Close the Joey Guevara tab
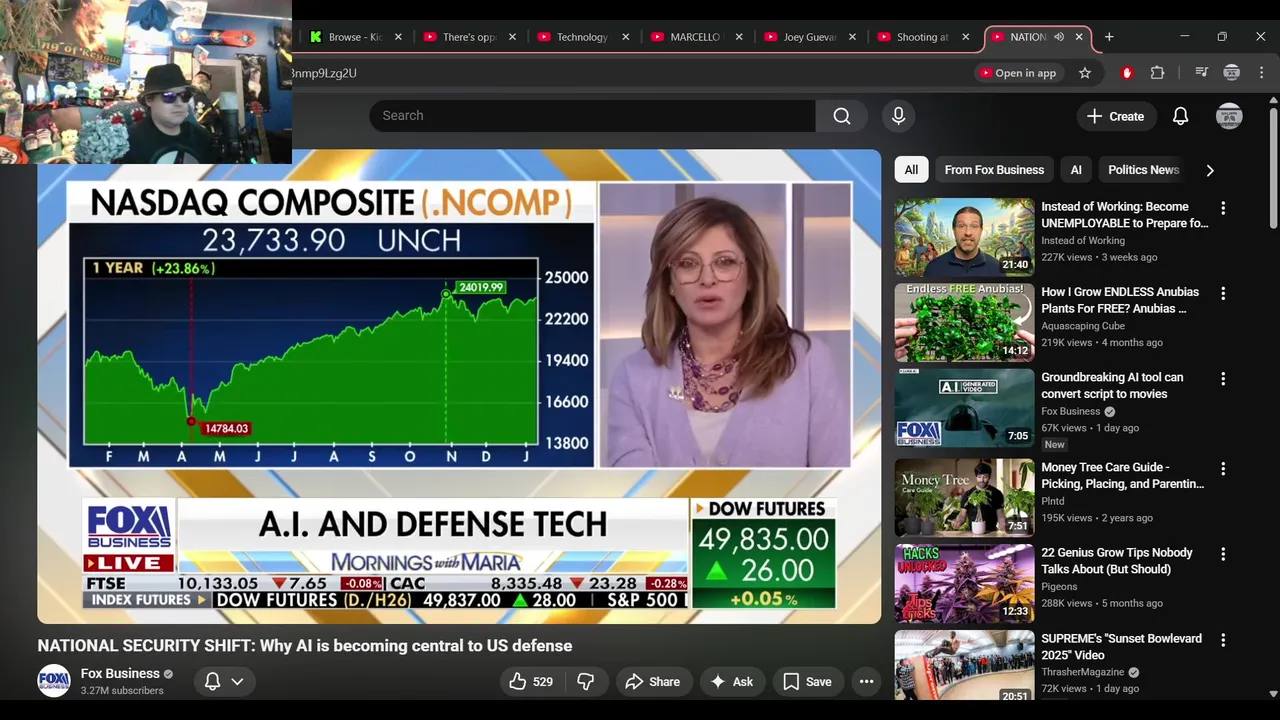 coord(852,37)
